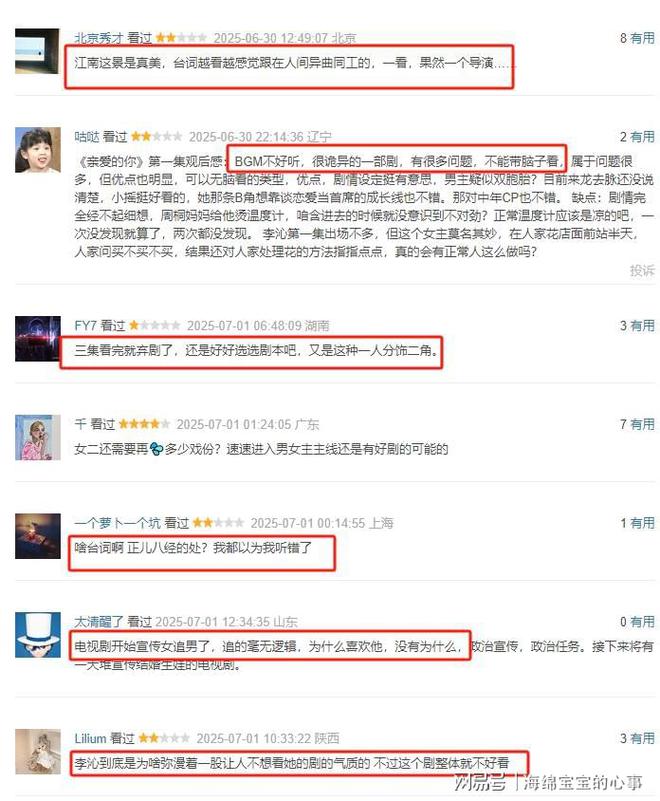Open 太清醒了's top-hat cartoon avatar

37,635
